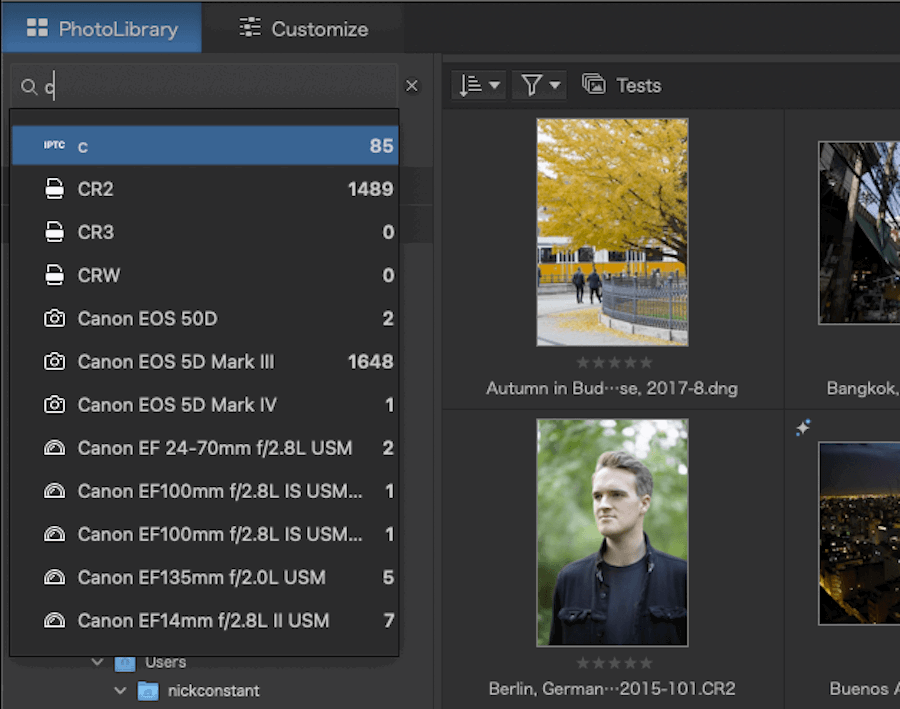Click the CRW file type icon
This screenshot has height=709, width=900.
pos(55,275)
